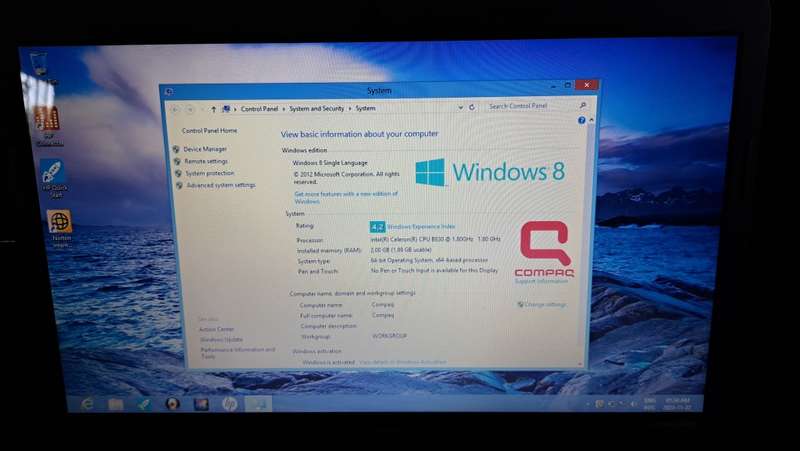Open the HP Quick Start desktop shortcut
The height and width of the screenshot is (451, 800).
(x=53, y=178)
